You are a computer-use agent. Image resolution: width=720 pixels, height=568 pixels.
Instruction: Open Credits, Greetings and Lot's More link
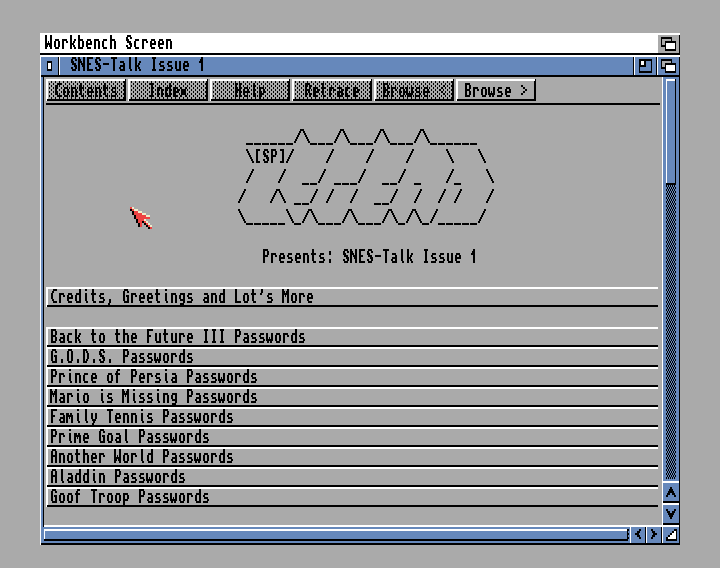point(352,297)
